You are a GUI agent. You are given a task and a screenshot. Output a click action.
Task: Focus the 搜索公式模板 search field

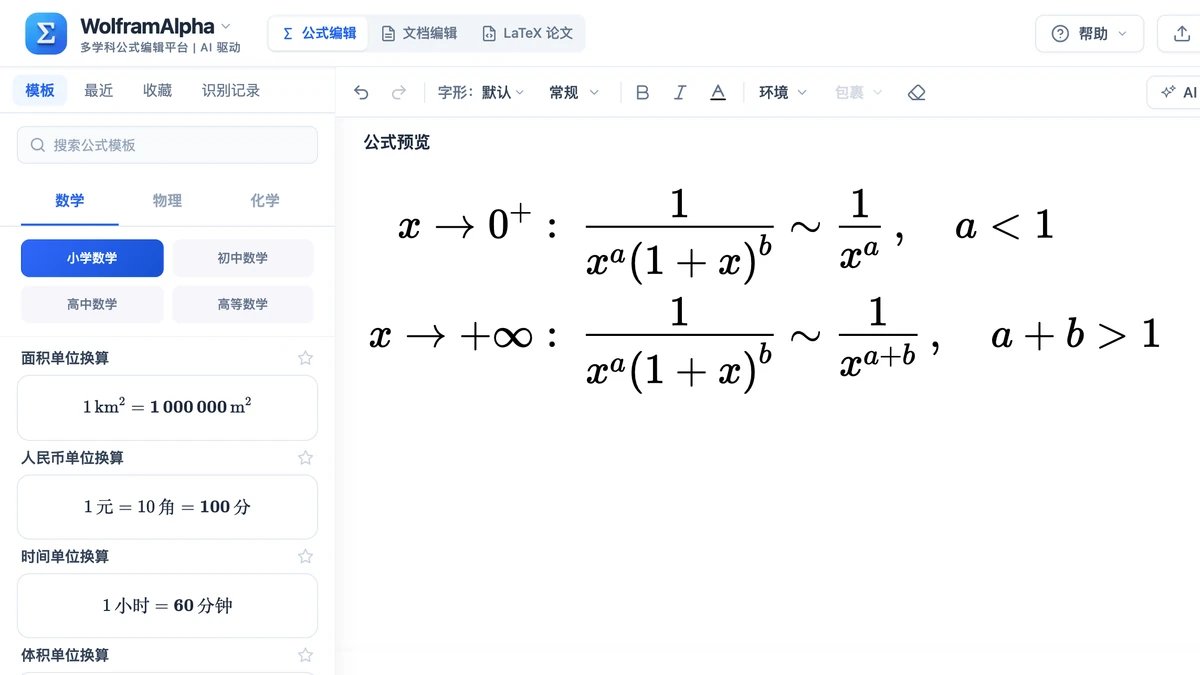click(167, 145)
